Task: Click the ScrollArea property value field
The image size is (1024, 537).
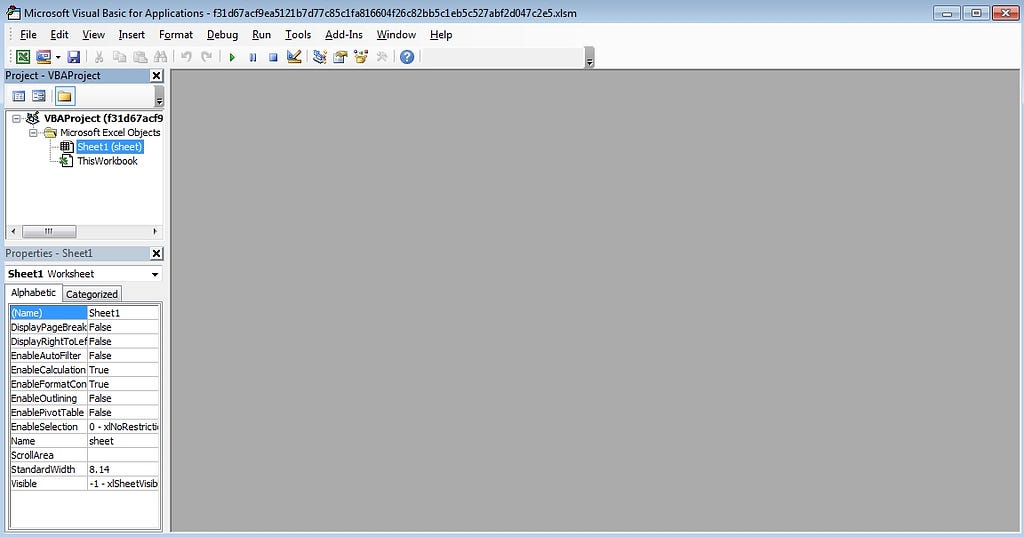Action: 123,455
